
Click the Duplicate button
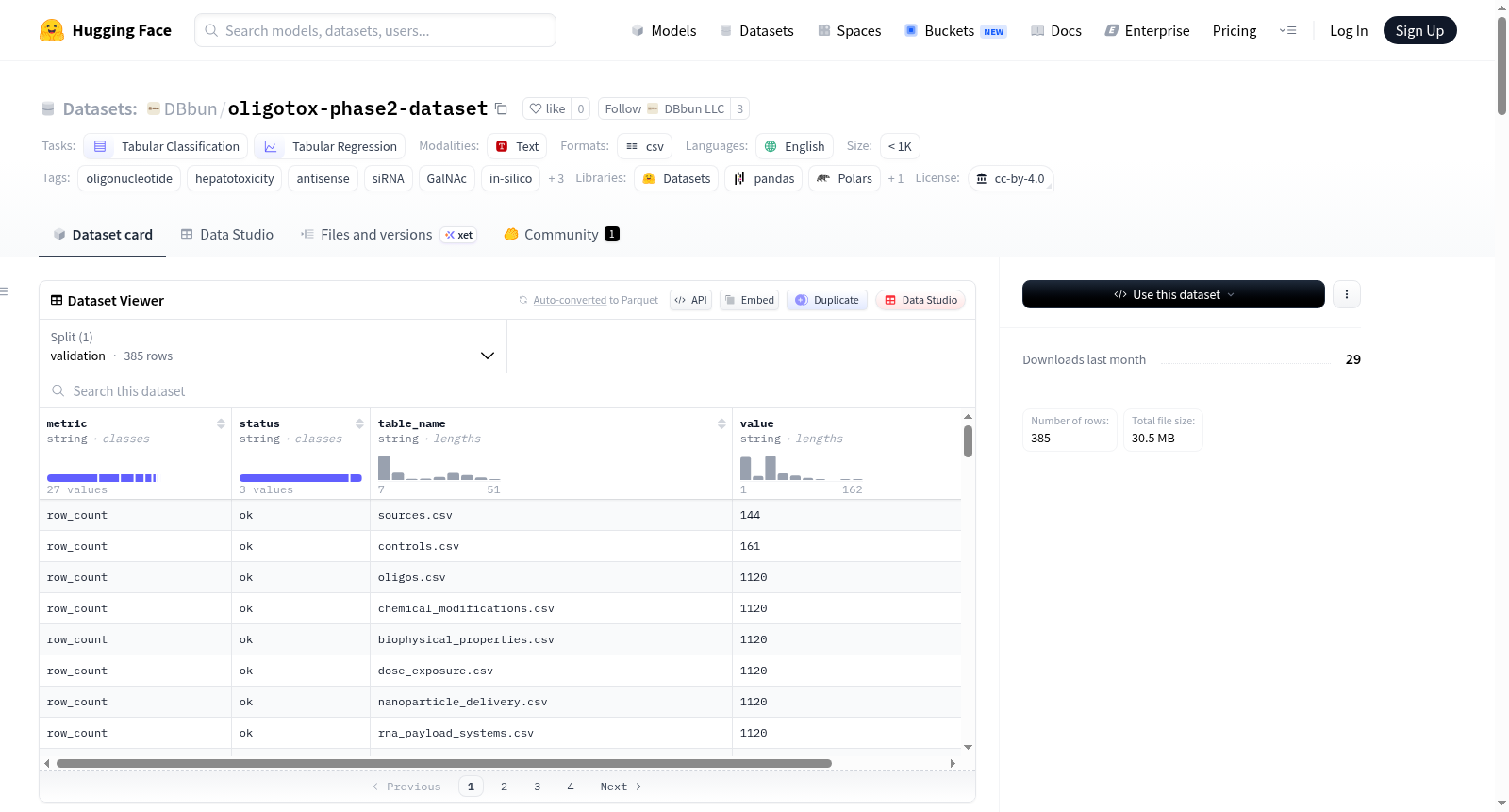827,300
